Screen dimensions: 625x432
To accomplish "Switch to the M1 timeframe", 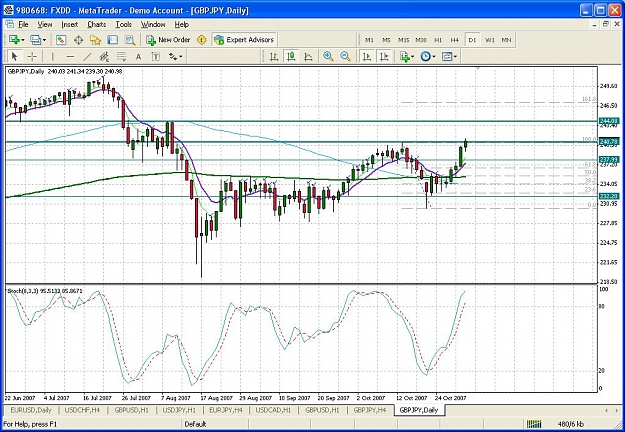I will pos(369,40).
